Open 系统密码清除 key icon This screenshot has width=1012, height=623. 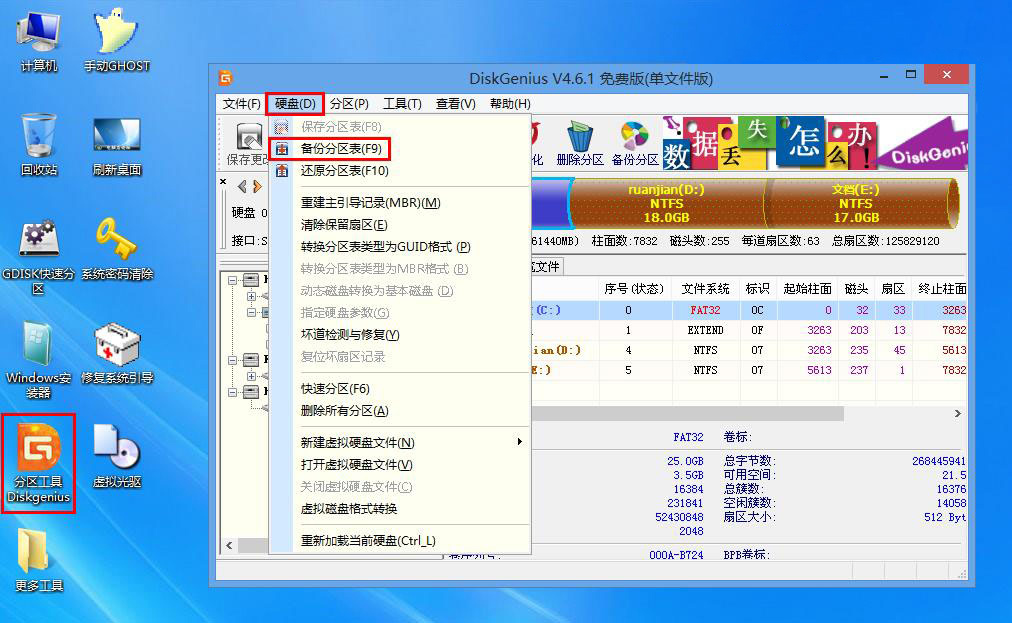(117, 249)
